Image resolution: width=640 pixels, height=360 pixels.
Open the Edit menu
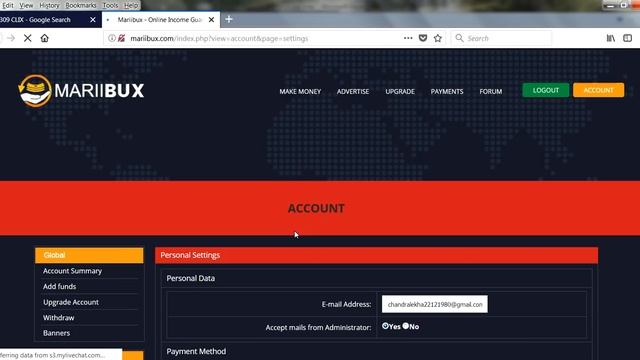[8, 5]
